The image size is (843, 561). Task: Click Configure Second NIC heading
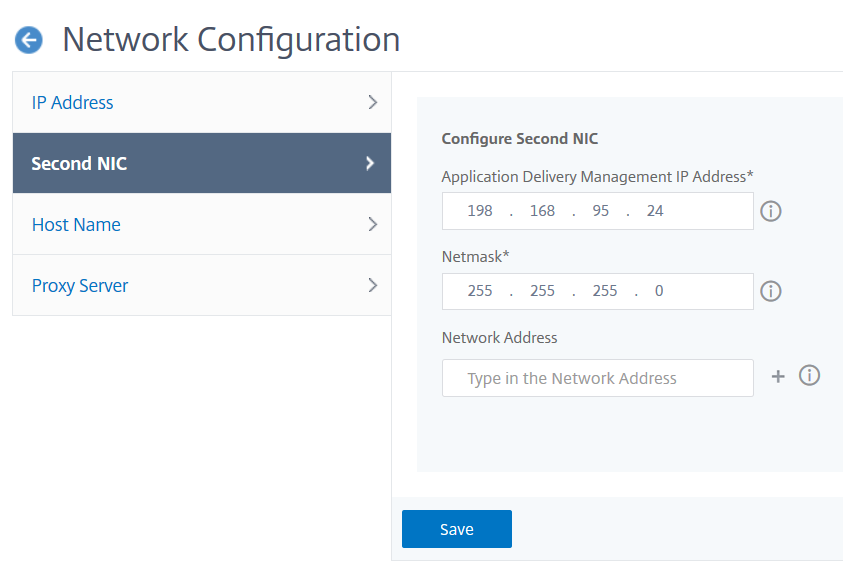click(519, 139)
